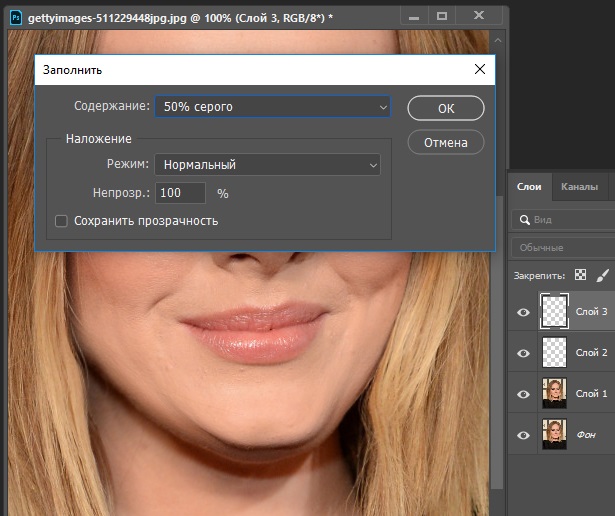Expand the Режим dropdown set to Нормальный
Viewport: 615px width, 516px height.
(x=267, y=164)
